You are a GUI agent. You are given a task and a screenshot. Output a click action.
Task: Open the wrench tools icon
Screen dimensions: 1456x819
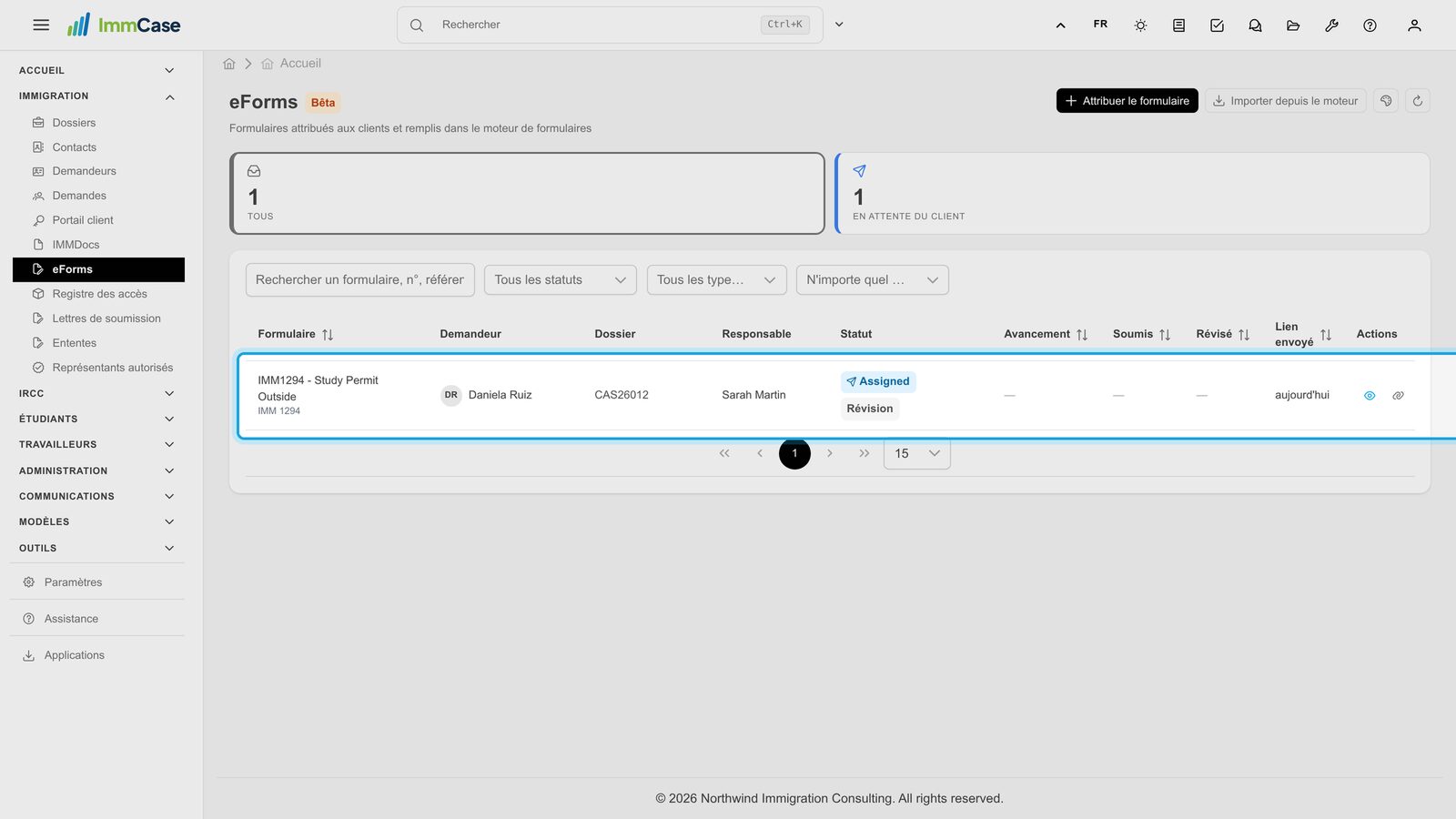coord(1331,25)
